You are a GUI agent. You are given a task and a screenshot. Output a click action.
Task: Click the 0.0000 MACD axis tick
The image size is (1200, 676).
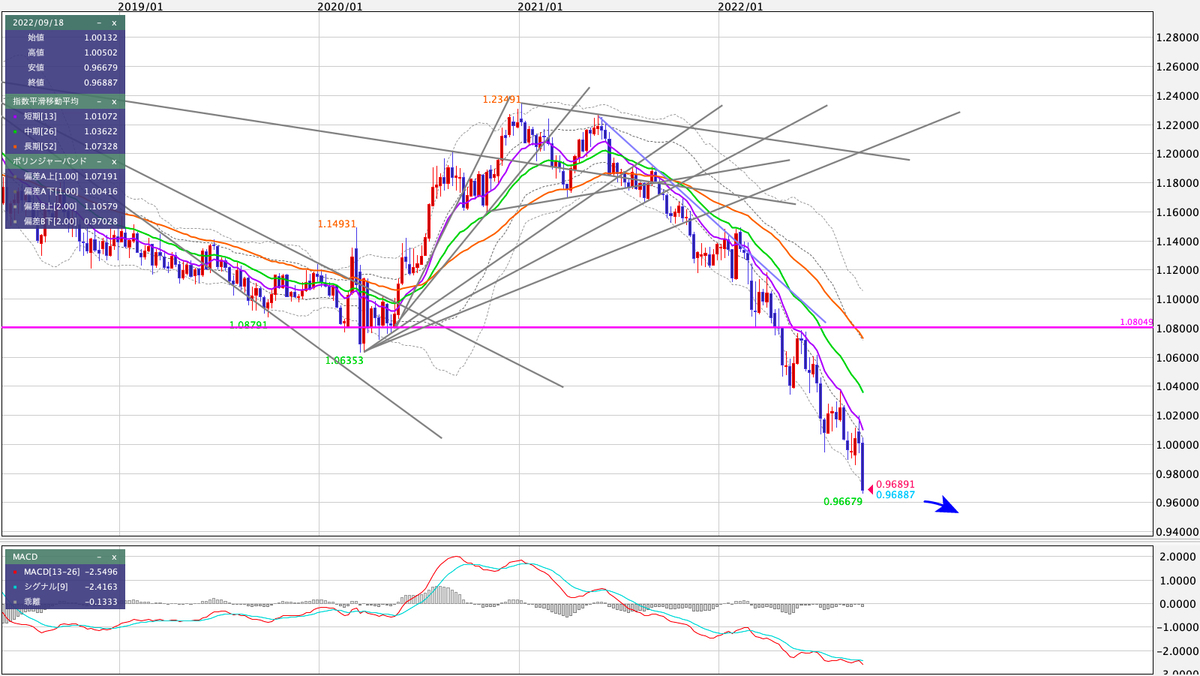pyautogui.click(x=1179, y=604)
